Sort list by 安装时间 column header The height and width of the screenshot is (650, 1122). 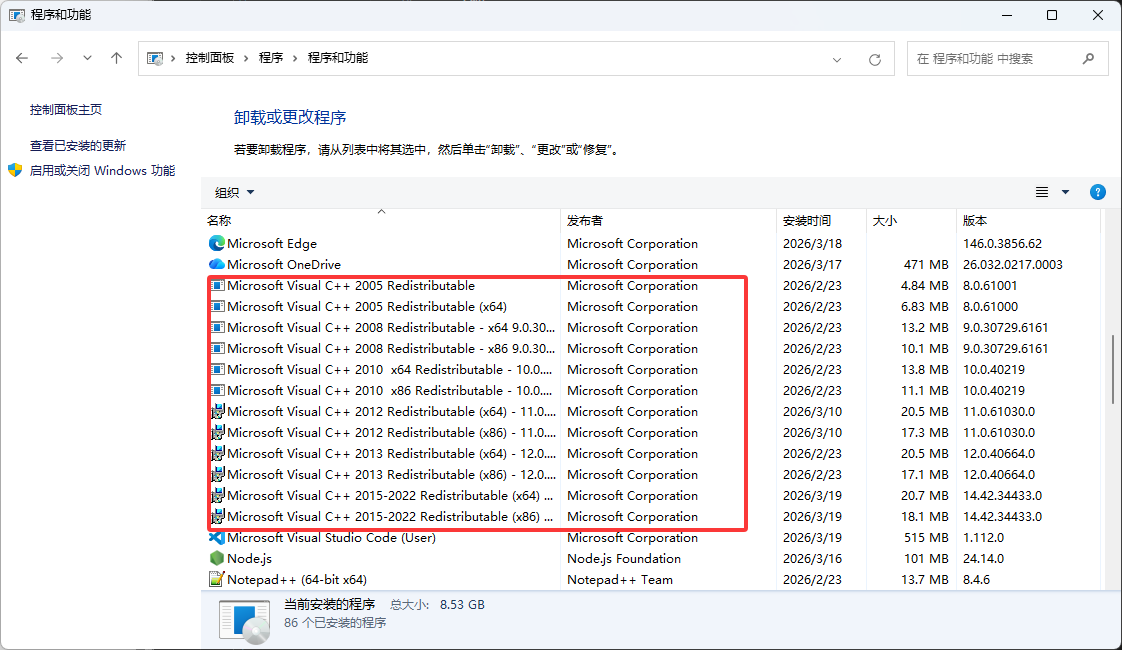tap(807, 220)
